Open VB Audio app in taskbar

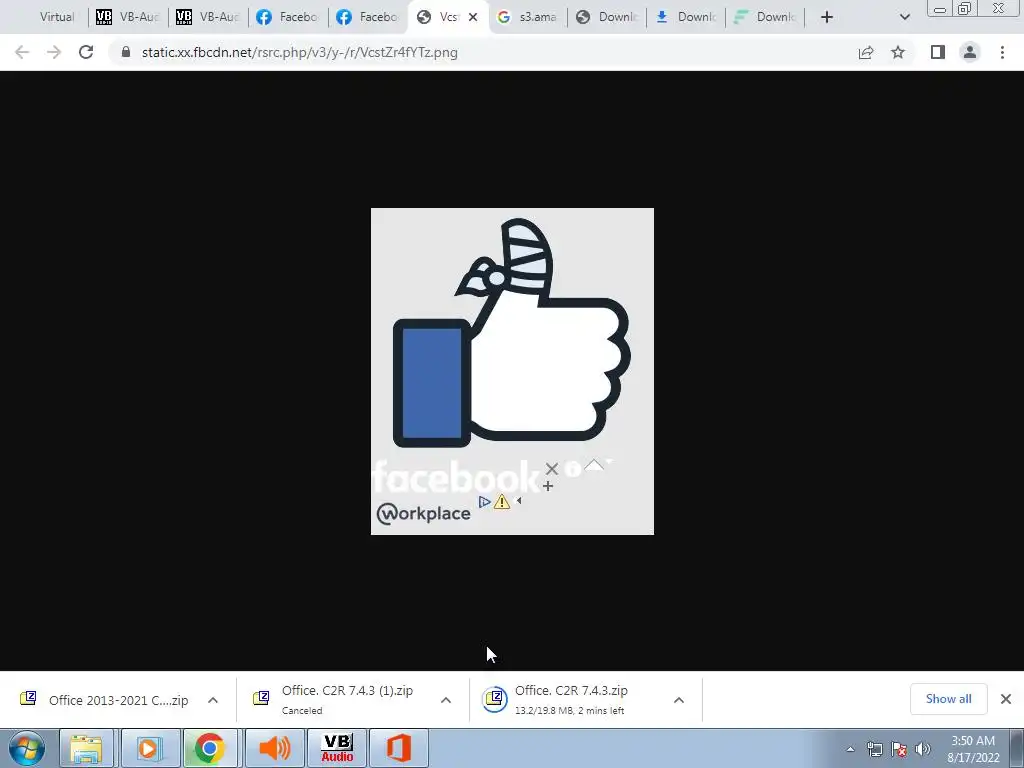(x=337, y=748)
